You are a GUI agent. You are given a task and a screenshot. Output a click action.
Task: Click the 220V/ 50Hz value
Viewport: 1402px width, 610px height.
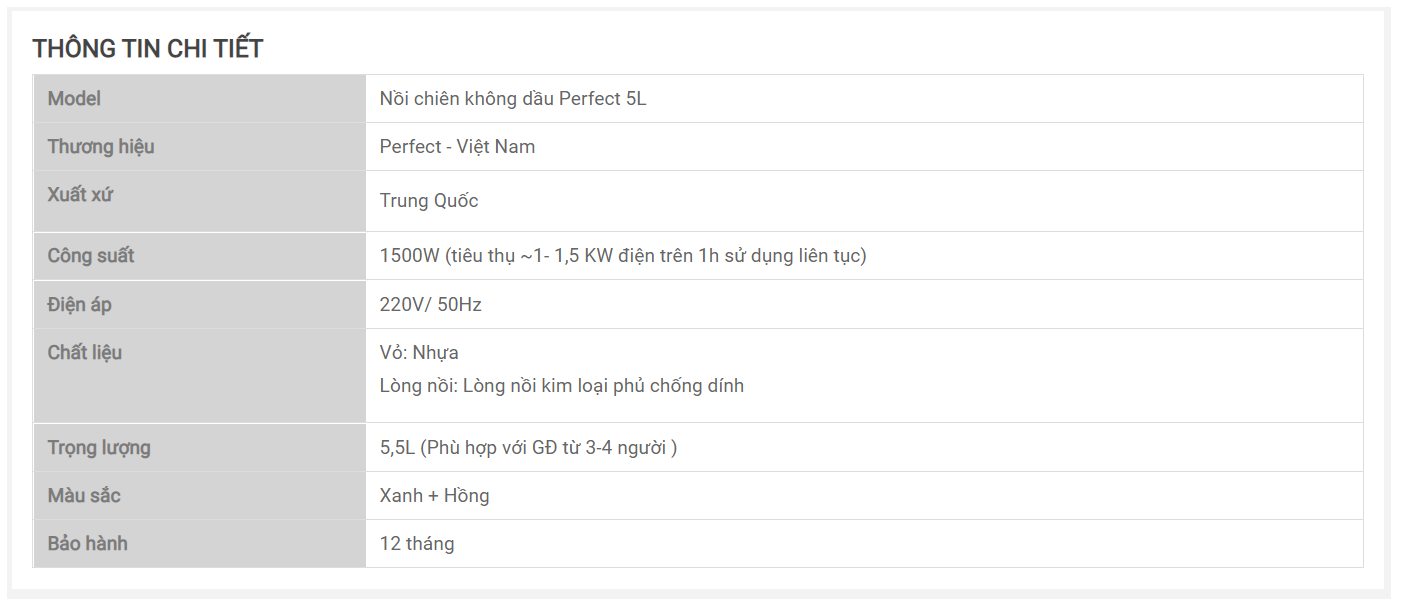tap(431, 305)
